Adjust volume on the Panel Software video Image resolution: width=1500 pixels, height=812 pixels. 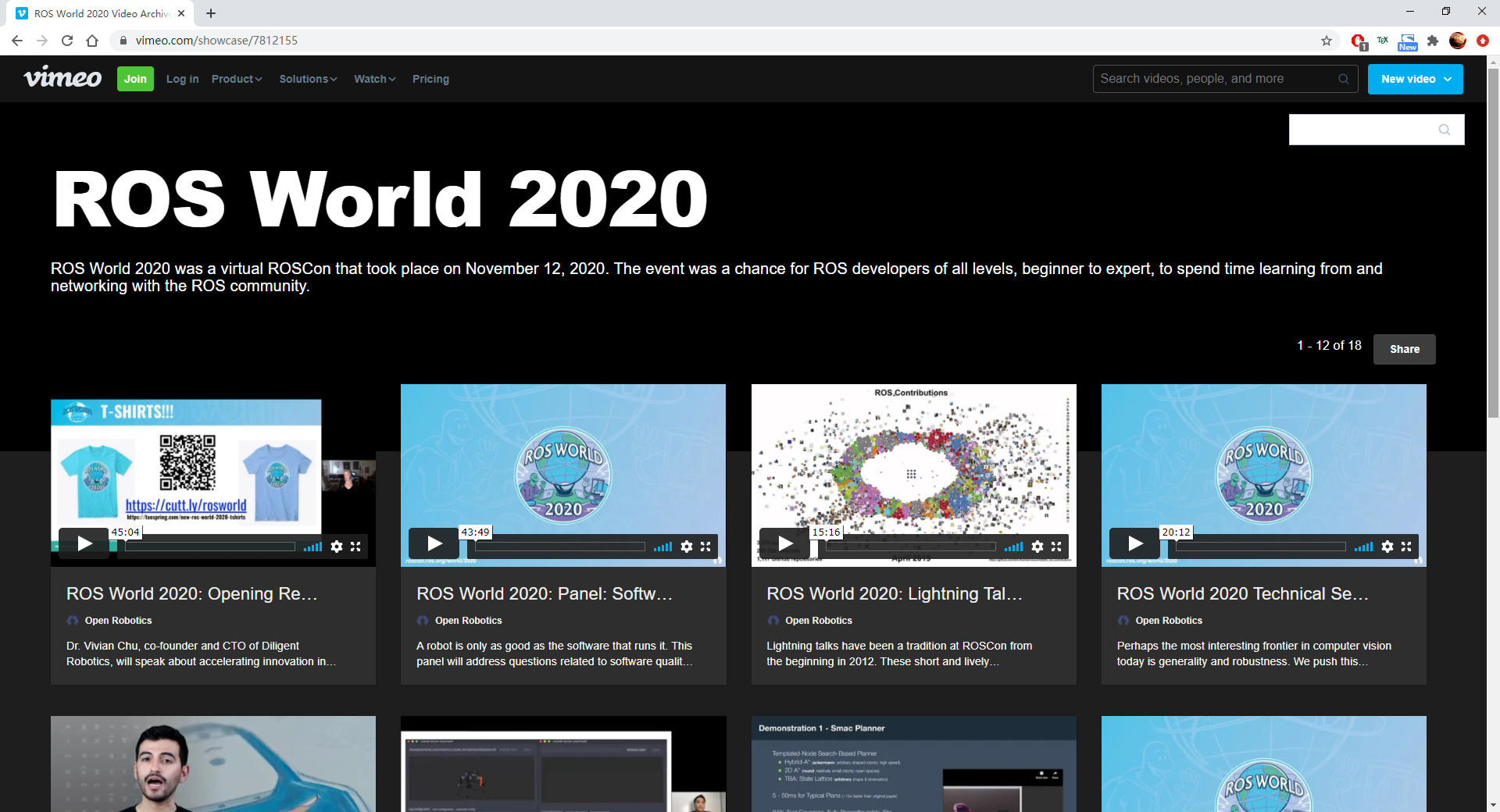coord(662,547)
